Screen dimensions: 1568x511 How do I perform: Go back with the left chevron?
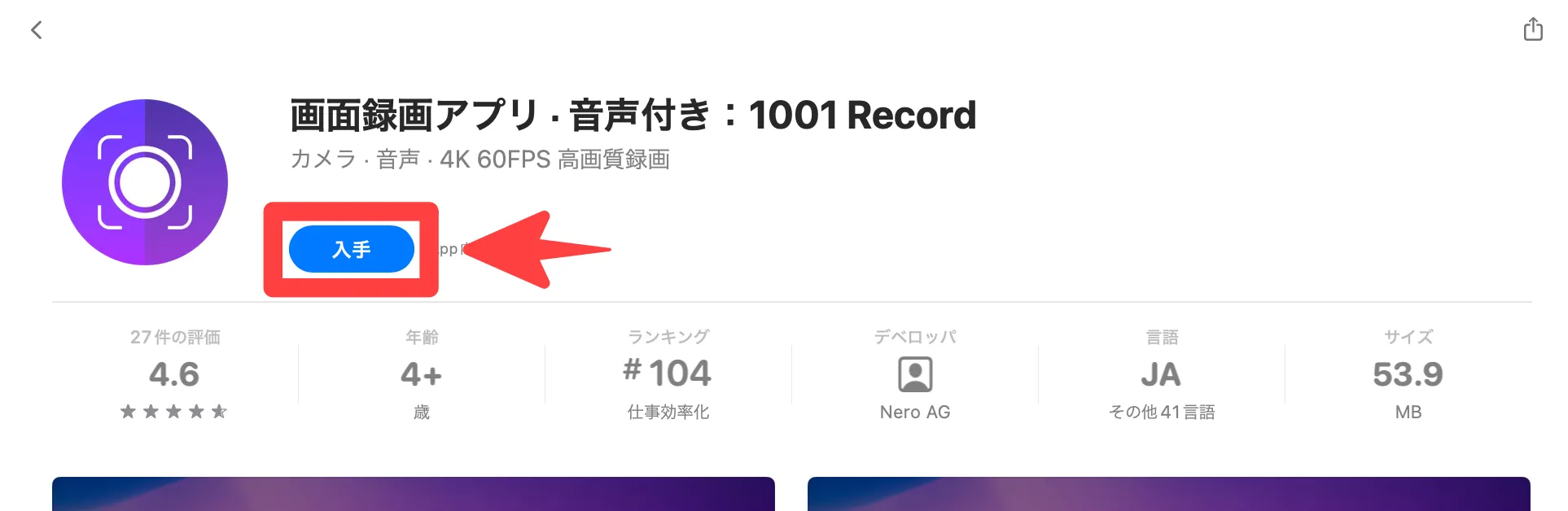tap(37, 30)
